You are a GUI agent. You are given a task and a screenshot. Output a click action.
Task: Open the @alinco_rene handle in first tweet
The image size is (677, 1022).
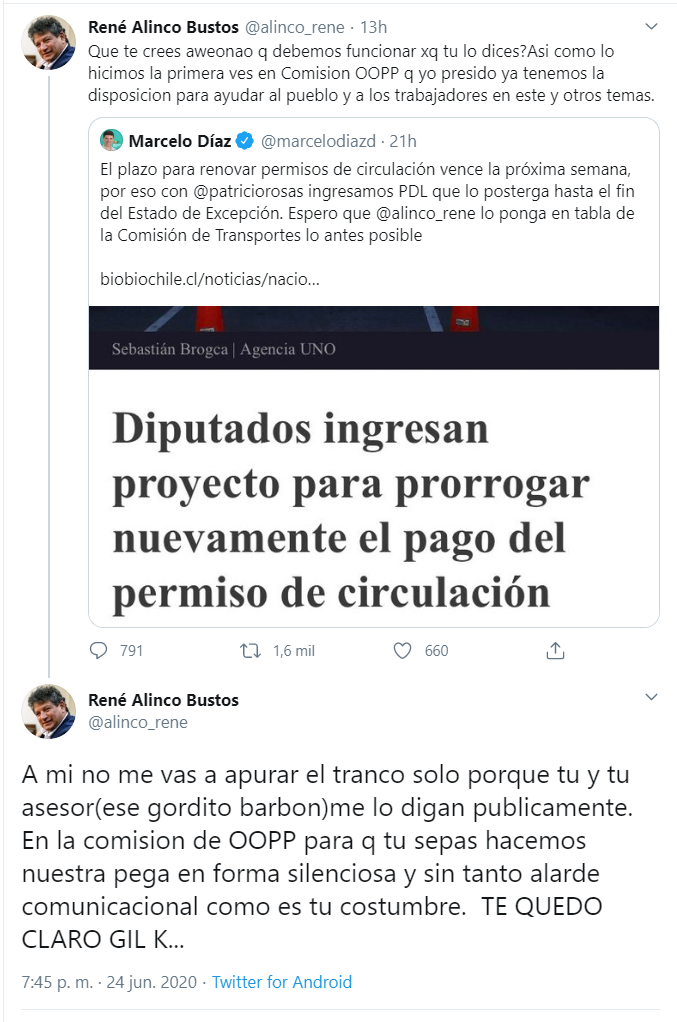[295, 27]
